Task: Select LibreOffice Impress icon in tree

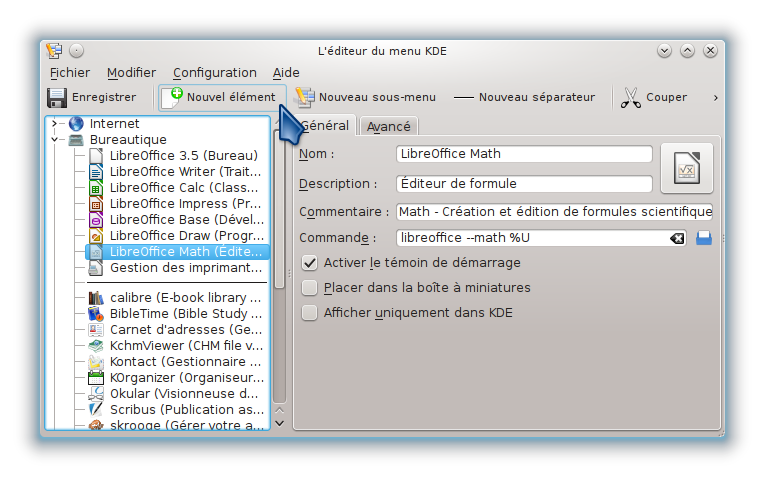Action: pos(96,204)
